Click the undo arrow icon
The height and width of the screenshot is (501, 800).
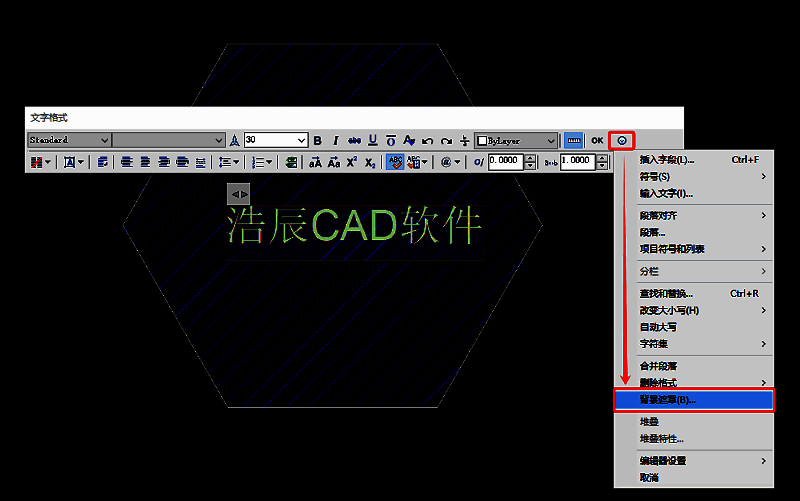[428, 141]
